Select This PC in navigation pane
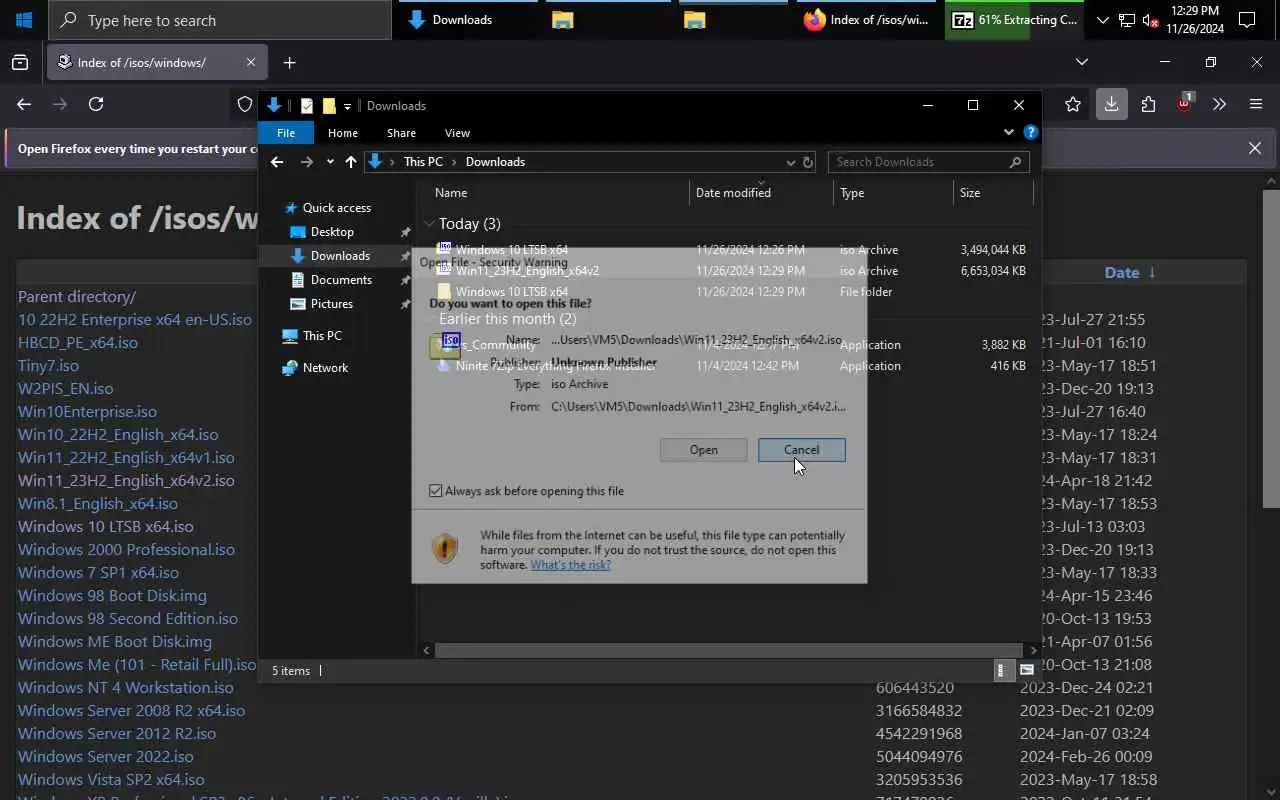1280x800 pixels. [322, 336]
